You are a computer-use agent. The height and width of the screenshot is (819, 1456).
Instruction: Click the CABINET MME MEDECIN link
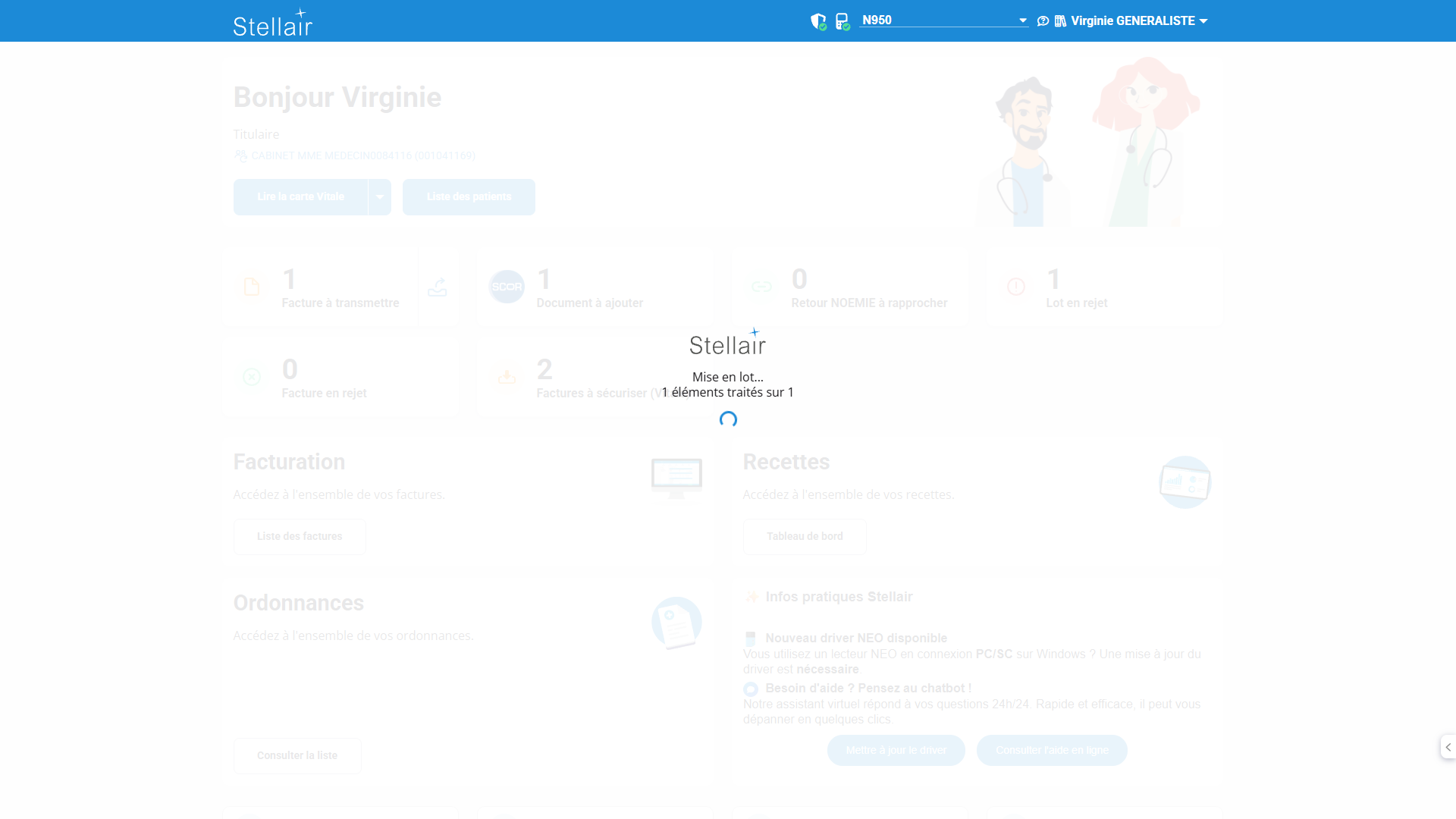tap(363, 155)
